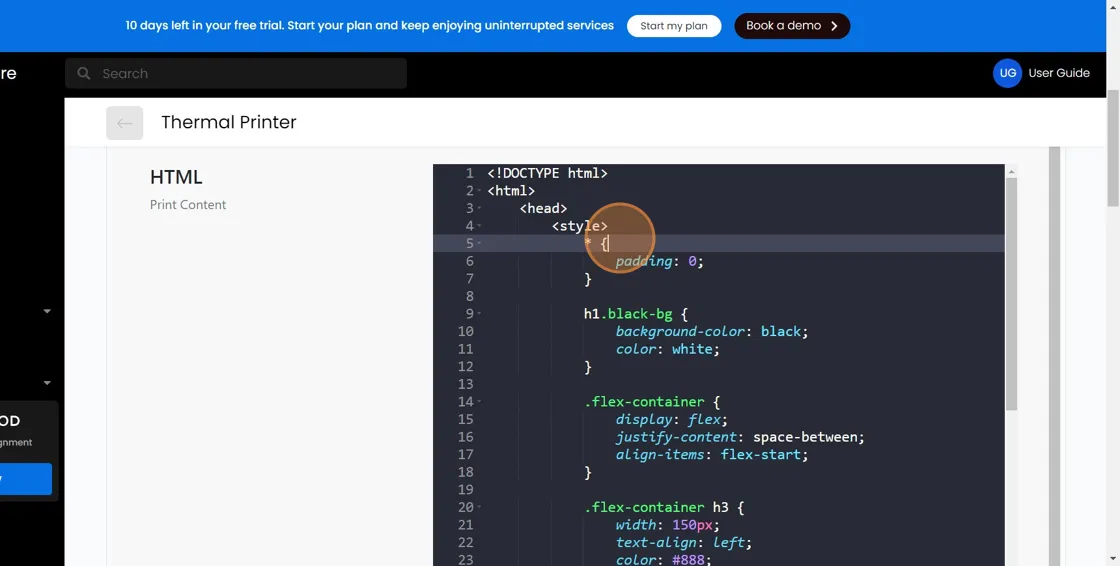This screenshot has width=1120, height=566.
Task: Click the back arrow beside Thermal Printer
Action: pyautogui.click(x=124, y=123)
